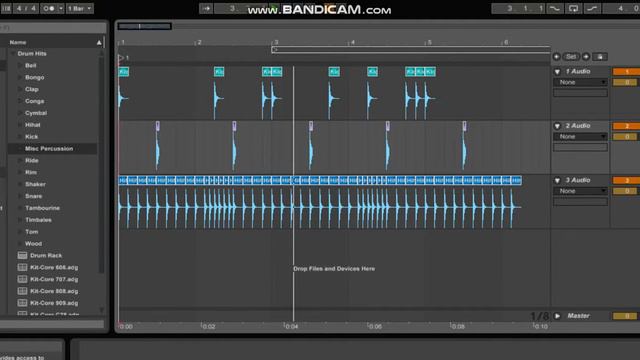Image resolution: width=640 pixels, height=360 pixels.
Task: Open the 1 Bar quantization menu
Action: tap(80, 8)
